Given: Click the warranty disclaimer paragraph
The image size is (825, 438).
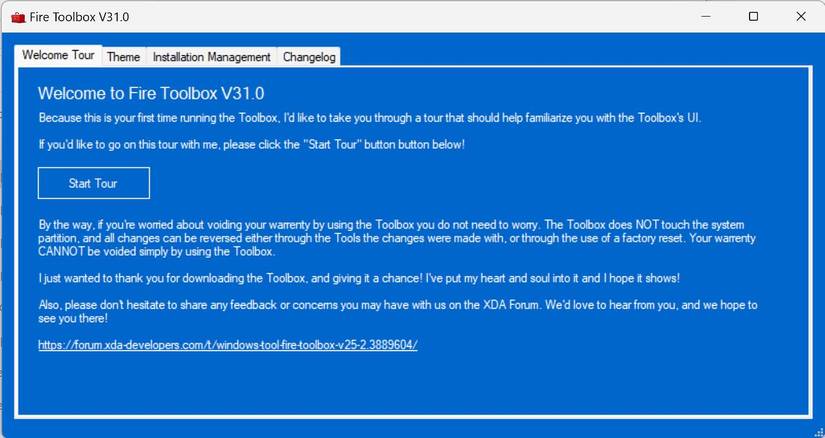Looking at the screenshot, I should pyautogui.click(x=397, y=238).
